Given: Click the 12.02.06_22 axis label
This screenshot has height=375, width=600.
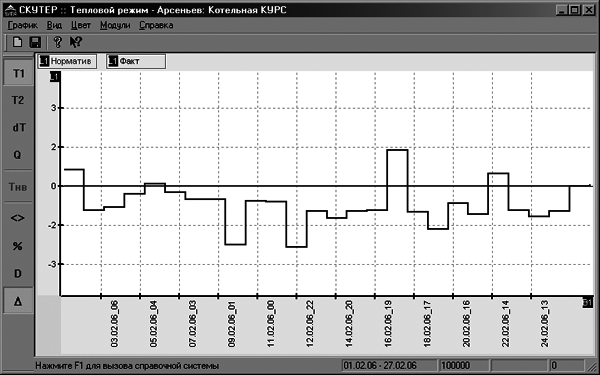Looking at the screenshot, I should 310,324.
